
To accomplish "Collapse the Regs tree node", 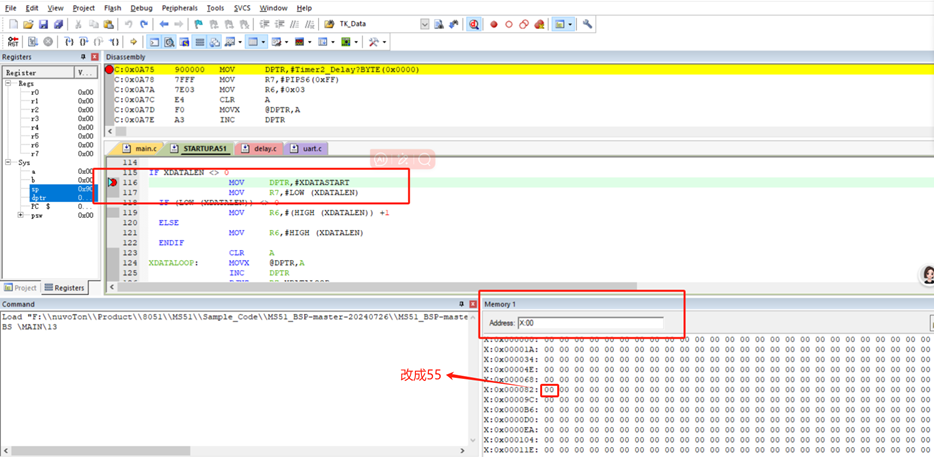I will coord(9,83).
